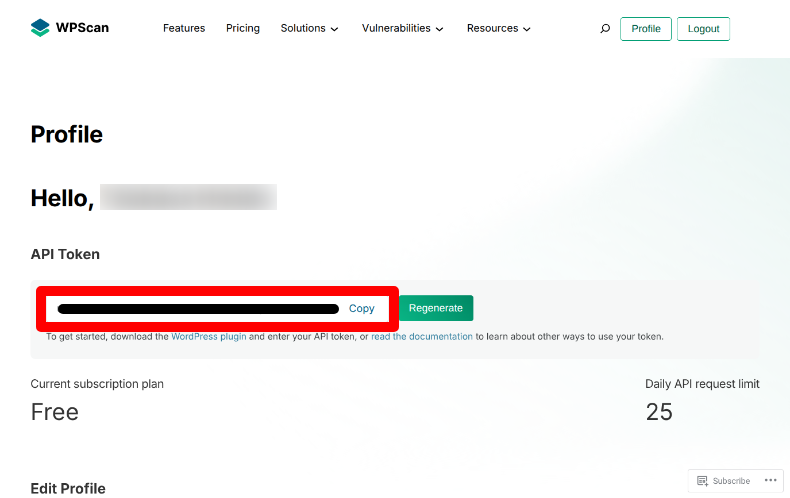The width and height of the screenshot is (790, 498).
Task: Copy the API token
Action: 362,308
